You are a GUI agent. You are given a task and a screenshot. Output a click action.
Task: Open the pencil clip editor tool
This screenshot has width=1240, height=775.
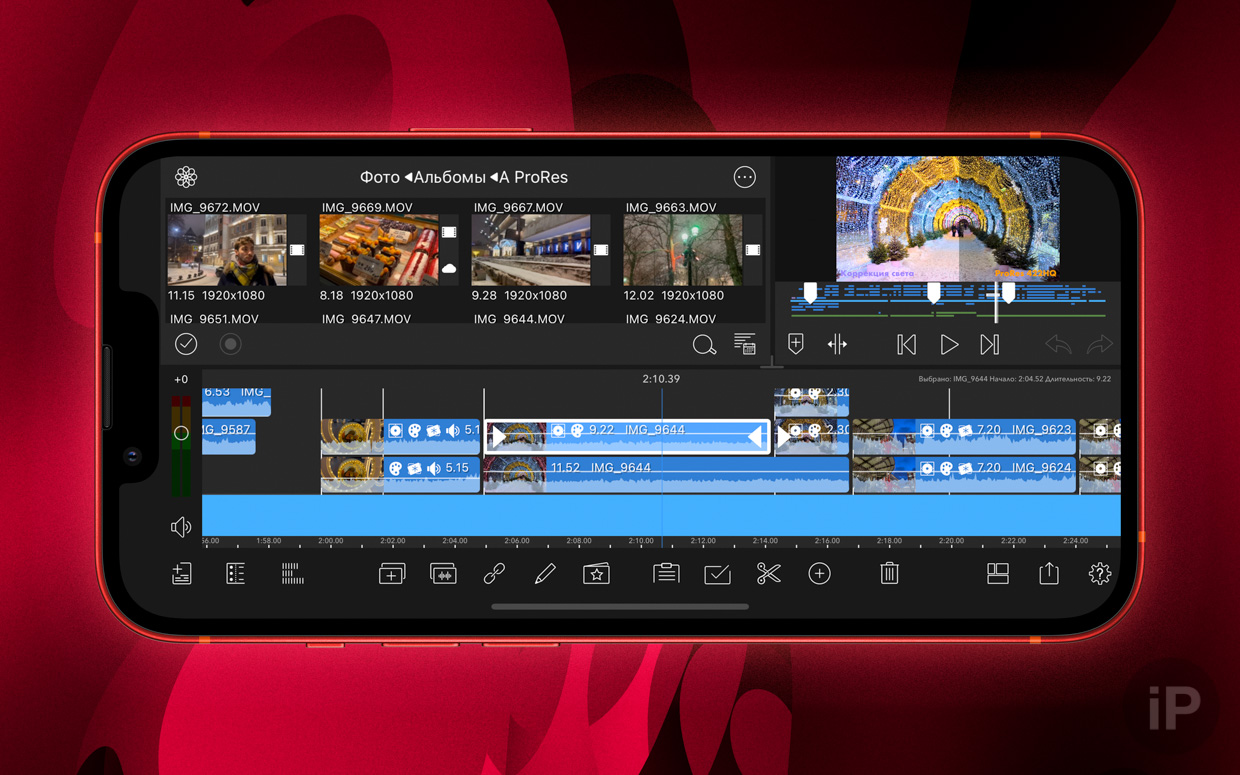pyautogui.click(x=545, y=573)
